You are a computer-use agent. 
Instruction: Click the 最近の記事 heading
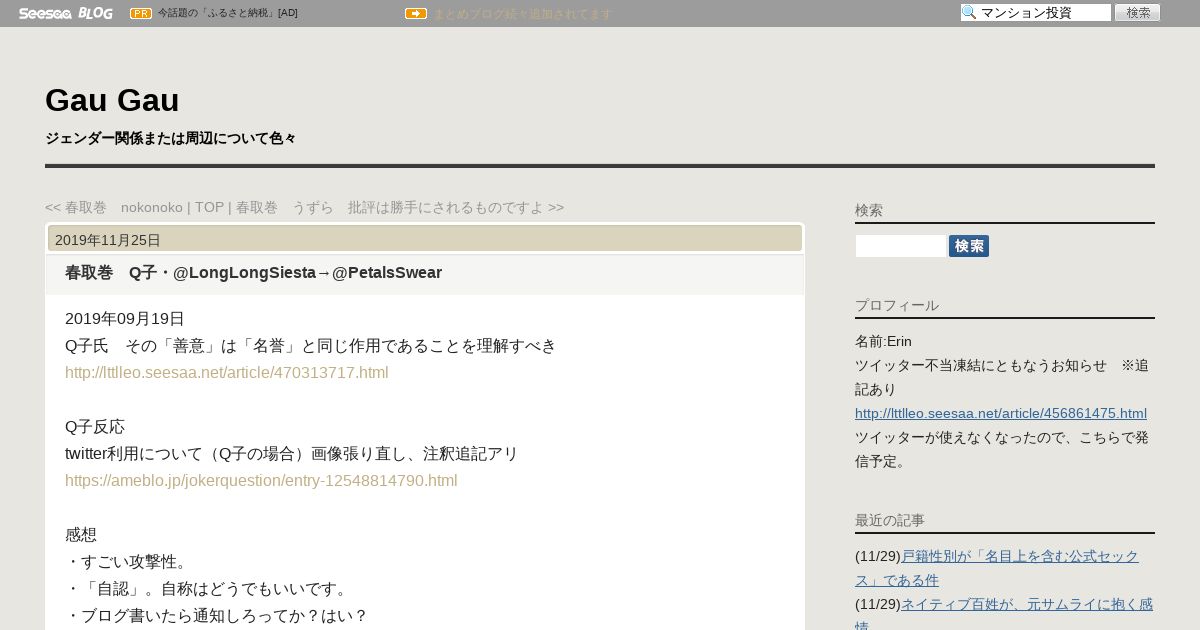(890, 520)
